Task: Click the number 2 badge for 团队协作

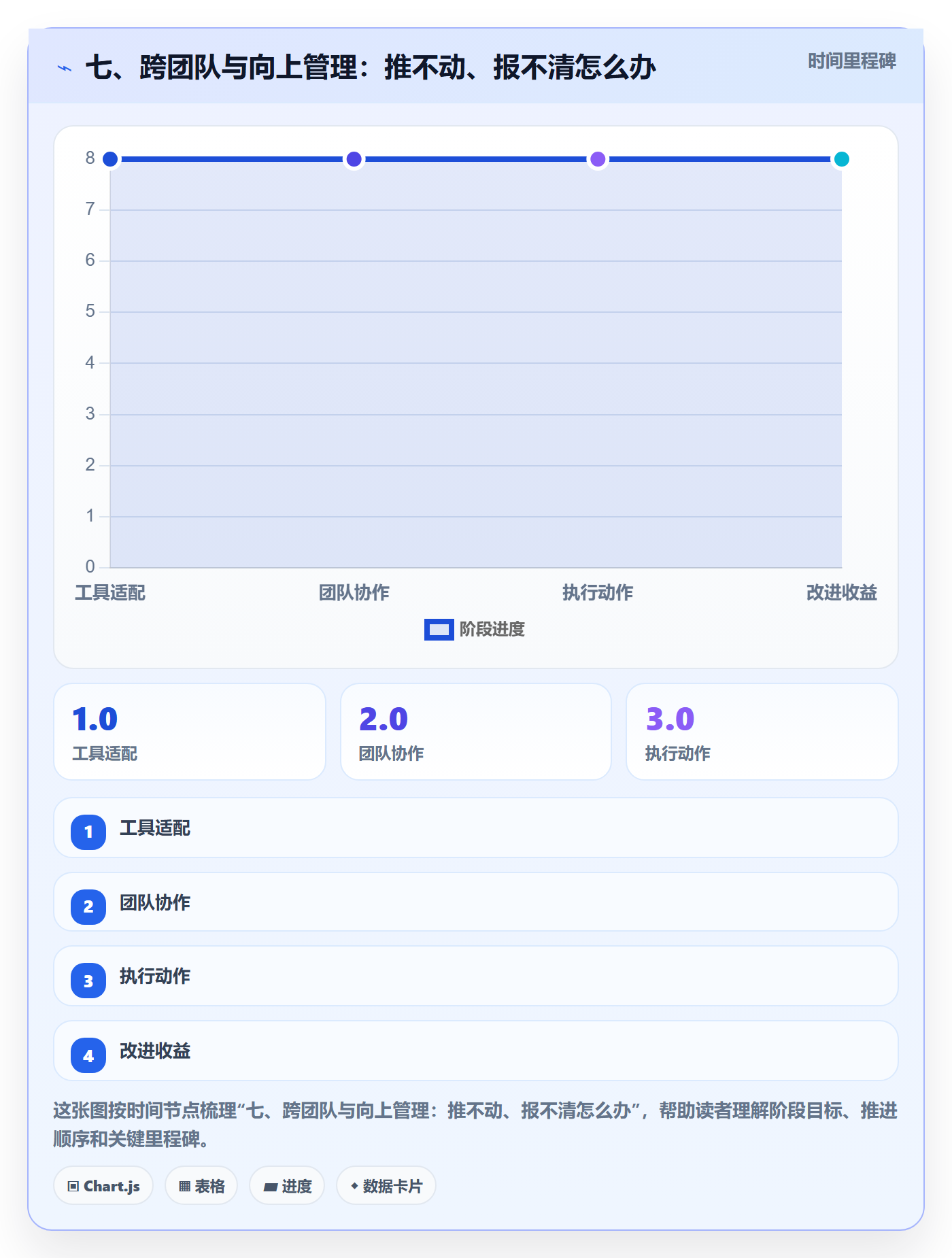Action: point(88,906)
